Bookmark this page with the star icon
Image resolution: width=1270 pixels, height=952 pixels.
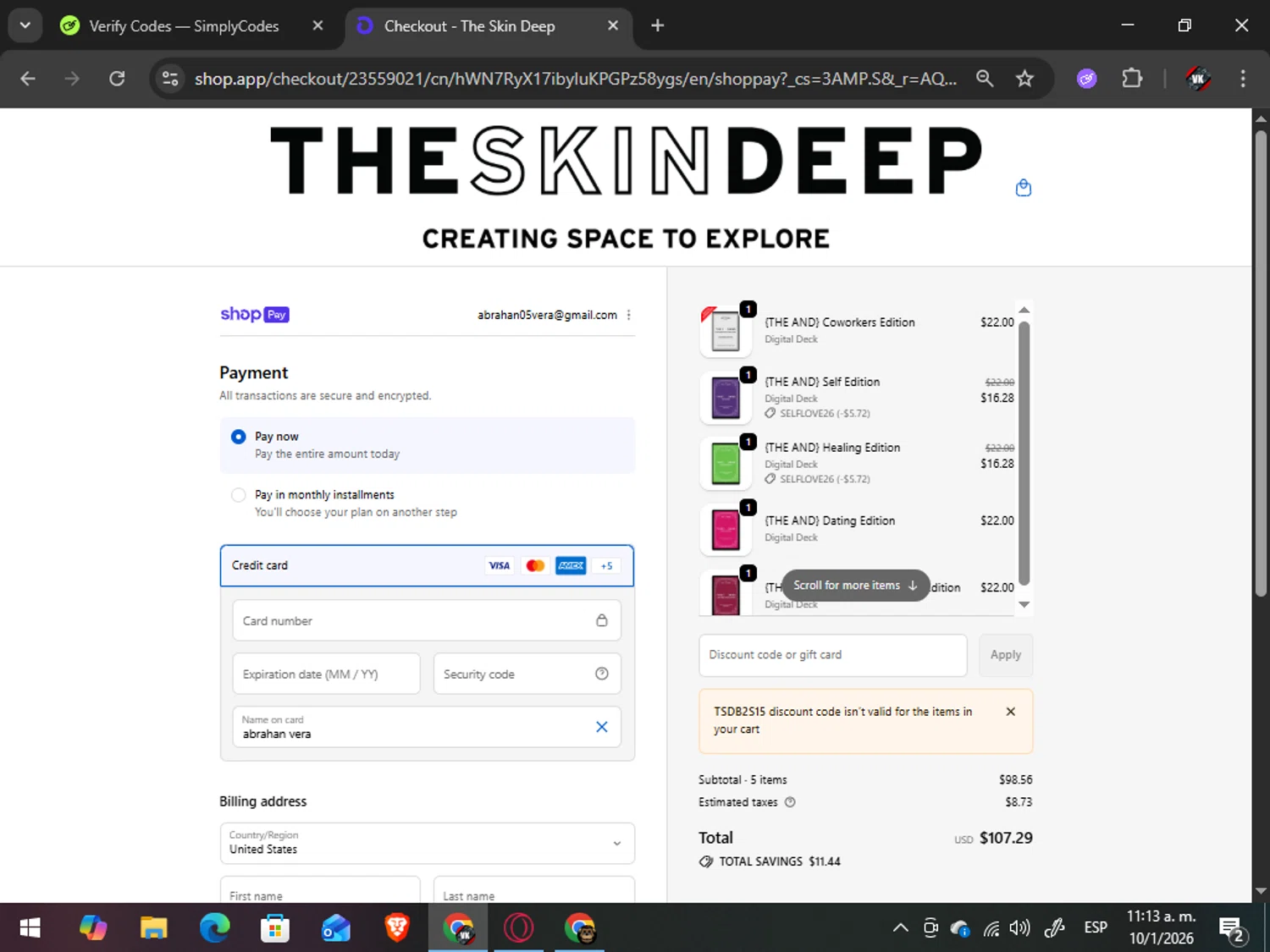click(1024, 79)
